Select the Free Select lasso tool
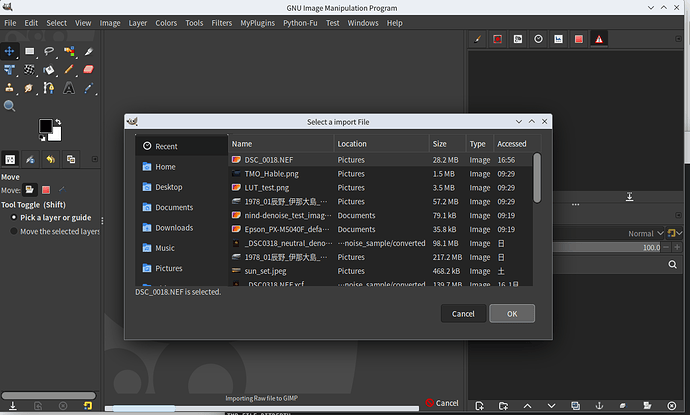This screenshot has height=415, width=690. (49, 51)
